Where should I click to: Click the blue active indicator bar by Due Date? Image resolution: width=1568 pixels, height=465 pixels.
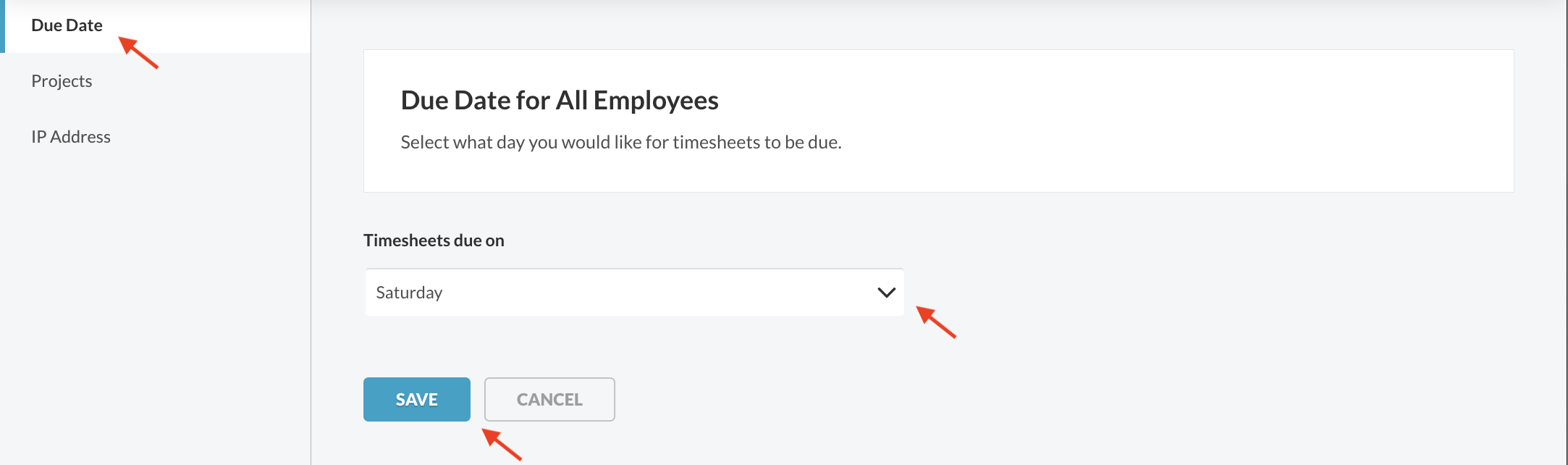tap(2, 26)
